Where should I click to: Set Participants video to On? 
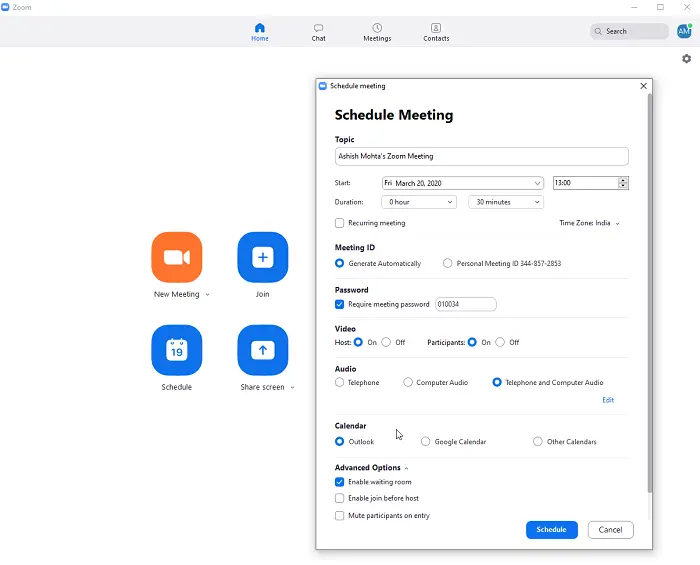click(472, 342)
